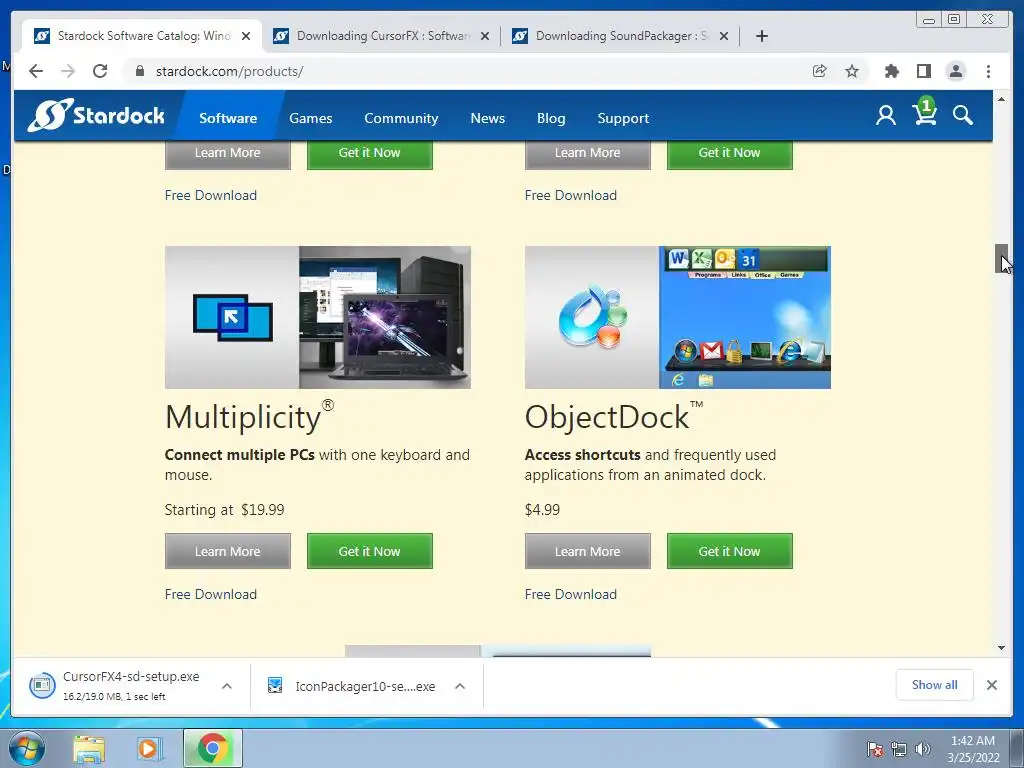The width and height of the screenshot is (1024, 768).
Task: Click the ObjectDock product image
Action: pos(678,317)
